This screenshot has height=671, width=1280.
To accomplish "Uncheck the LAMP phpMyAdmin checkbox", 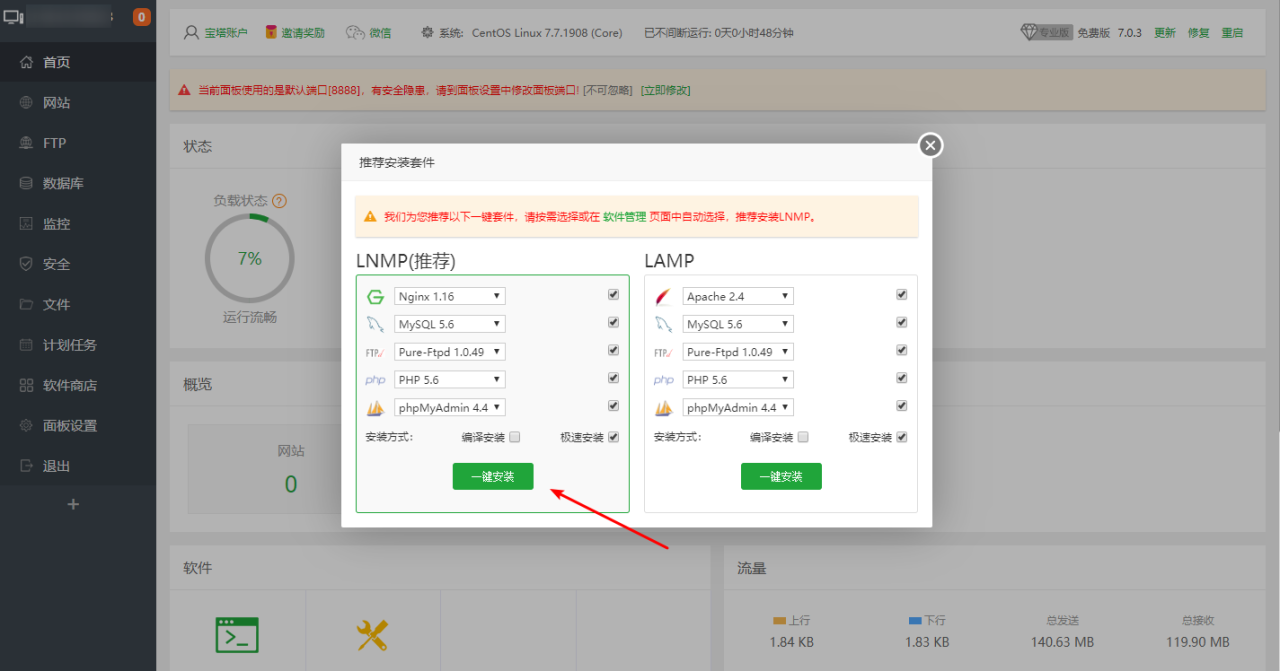I will tap(901, 405).
